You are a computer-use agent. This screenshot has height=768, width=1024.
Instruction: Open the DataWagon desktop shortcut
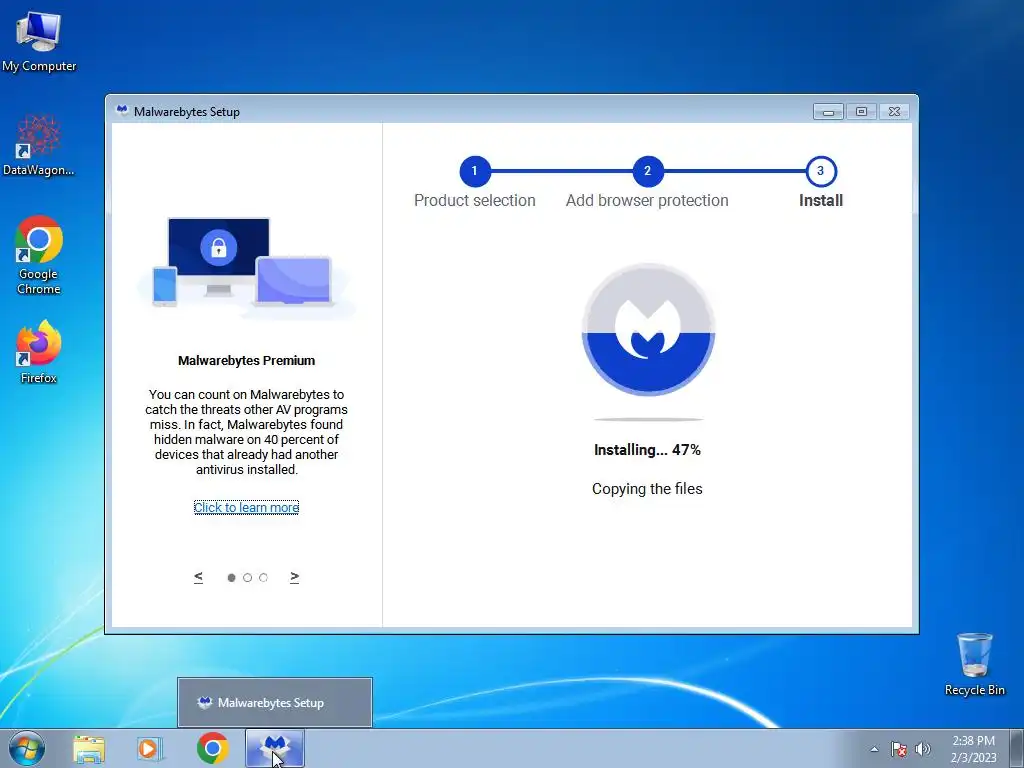39,146
